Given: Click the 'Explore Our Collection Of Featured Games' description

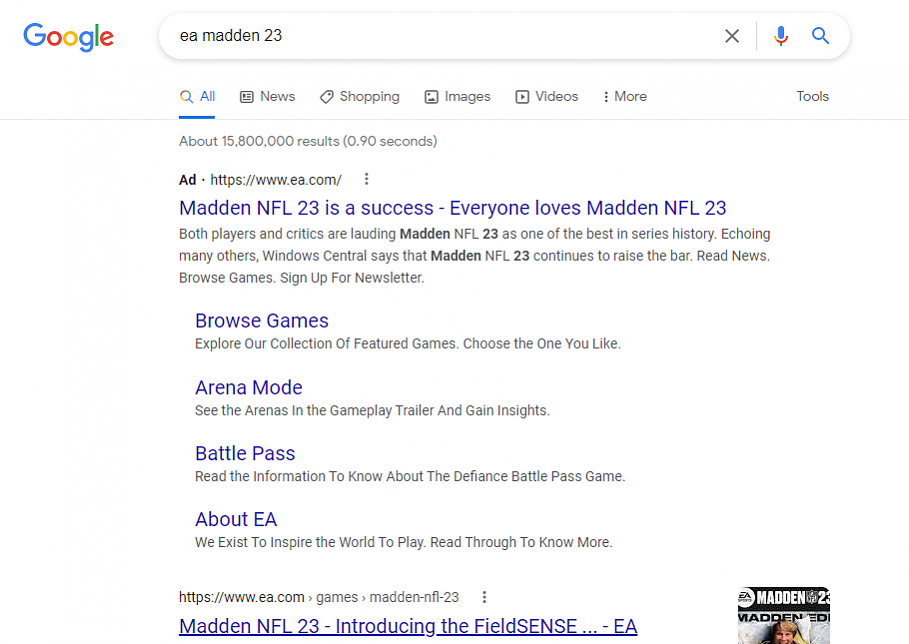Looking at the screenshot, I should (408, 344).
